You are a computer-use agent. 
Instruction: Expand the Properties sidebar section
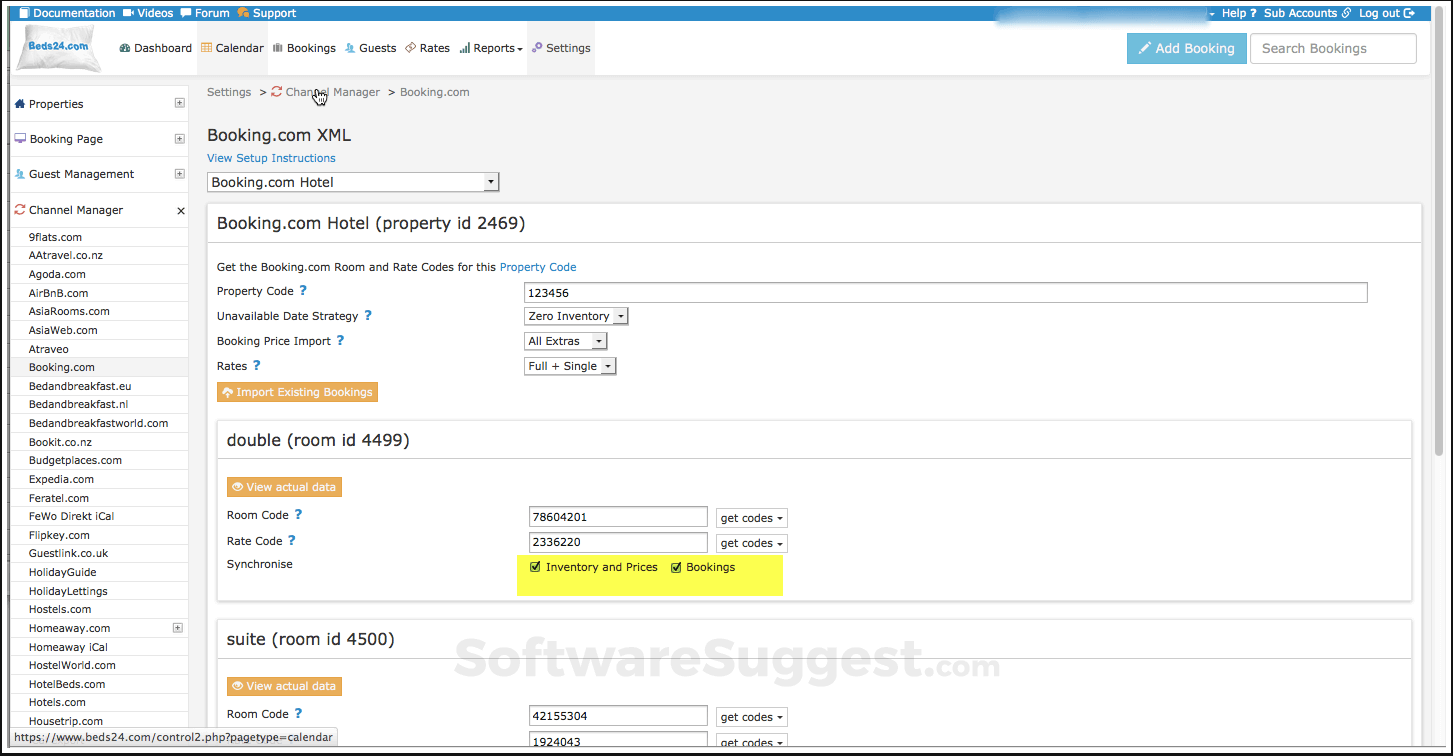click(180, 103)
